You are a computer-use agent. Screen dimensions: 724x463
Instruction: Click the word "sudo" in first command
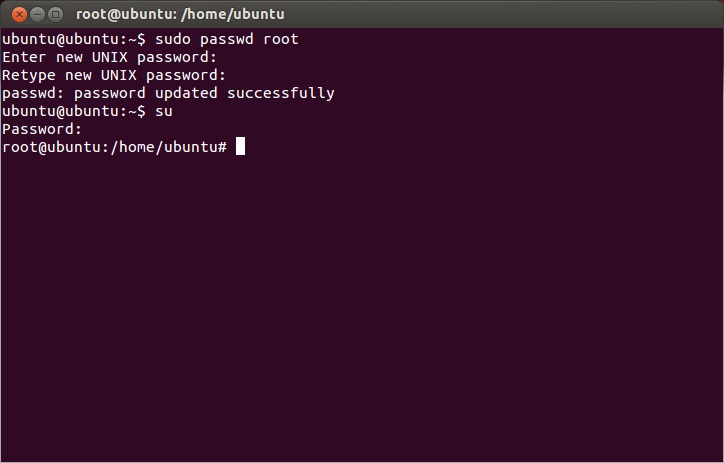172,39
